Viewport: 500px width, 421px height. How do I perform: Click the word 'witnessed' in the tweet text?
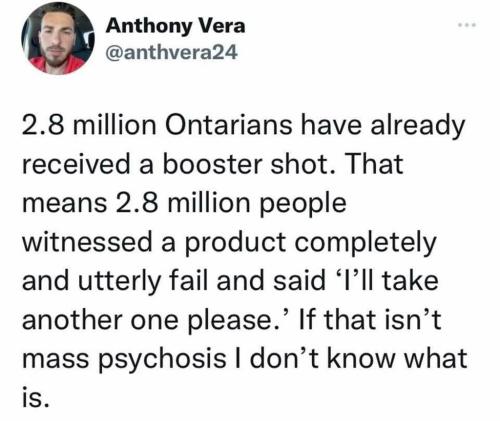tap(87, 242)
